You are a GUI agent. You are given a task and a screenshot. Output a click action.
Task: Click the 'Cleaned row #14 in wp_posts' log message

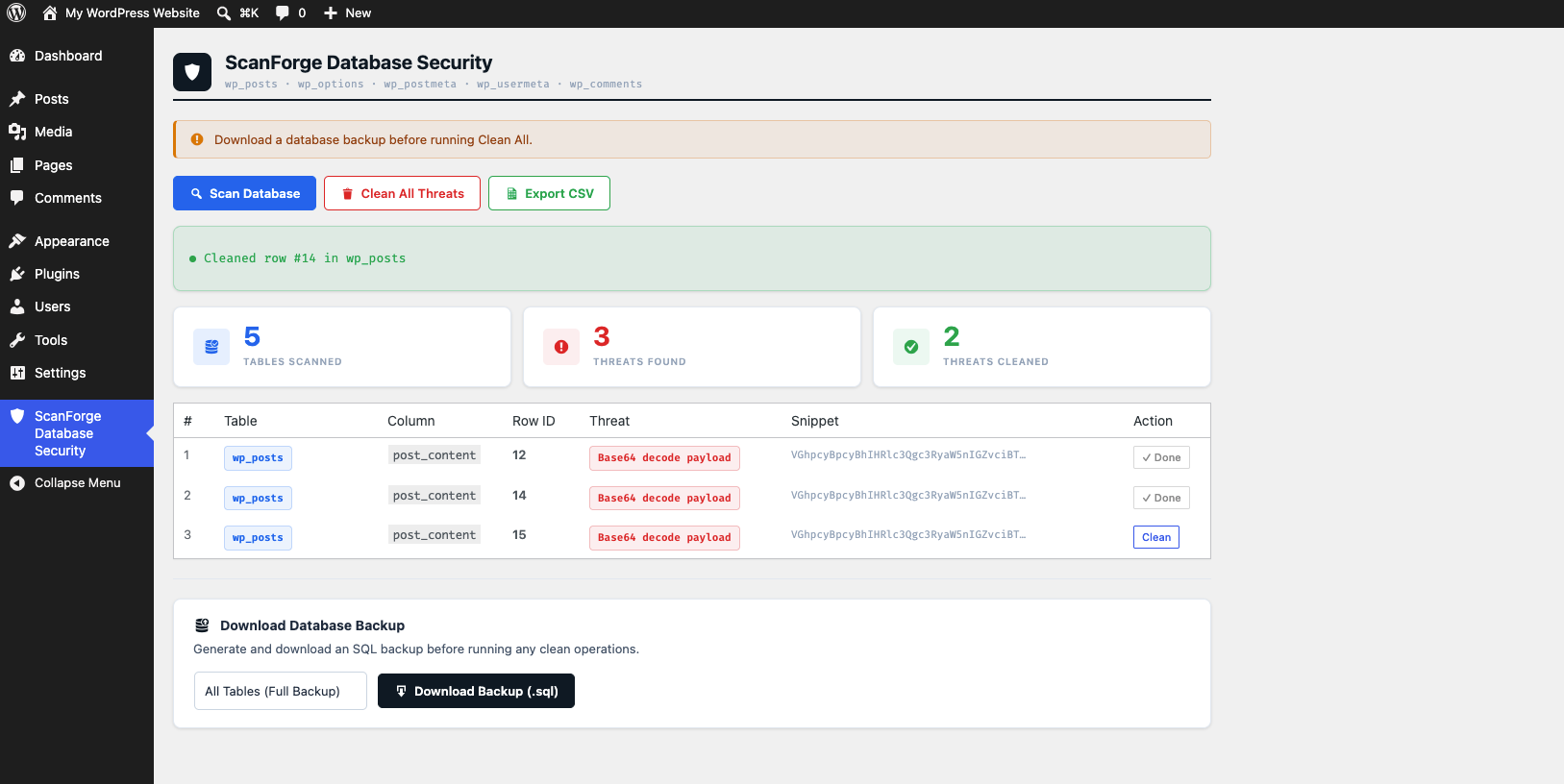(305, 258)
